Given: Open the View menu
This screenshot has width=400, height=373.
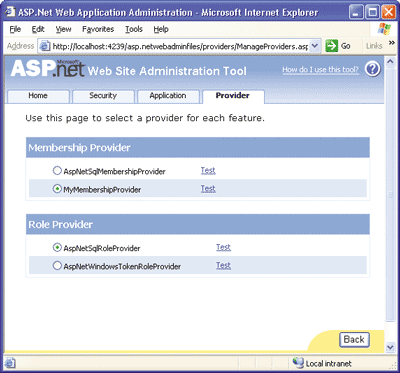Looking at the screenshot, I should point(63,29).
